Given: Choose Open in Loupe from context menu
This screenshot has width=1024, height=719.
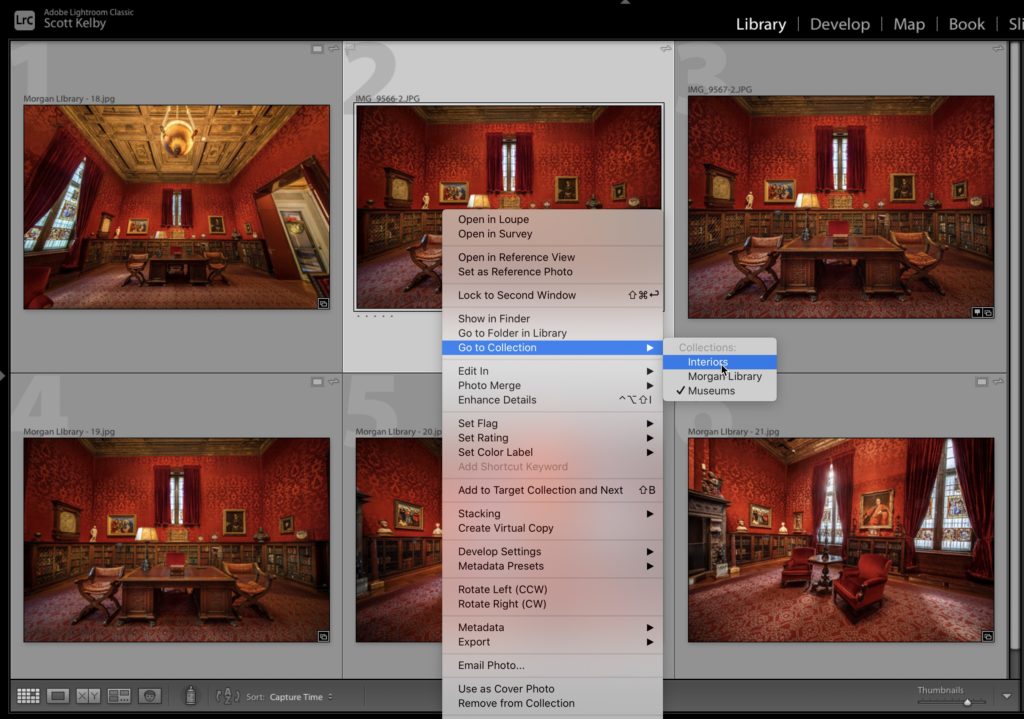Looking at the screenshot, I should 552,219.
